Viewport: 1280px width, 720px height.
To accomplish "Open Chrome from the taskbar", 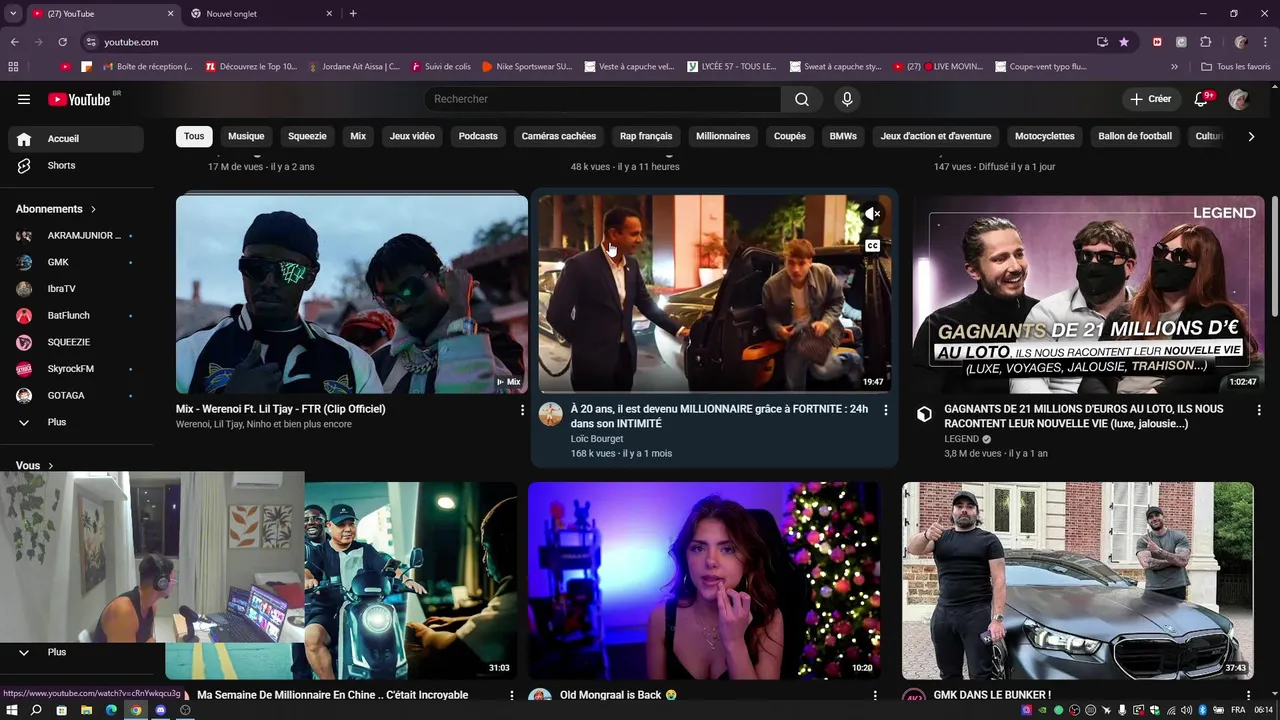I will click(x=136, y=710).
